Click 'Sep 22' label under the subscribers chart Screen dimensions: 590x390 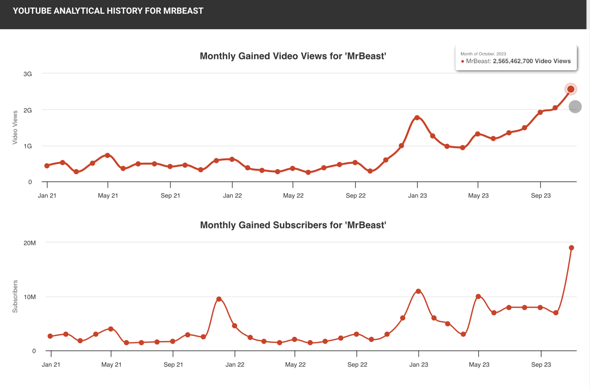click(357, 365)
